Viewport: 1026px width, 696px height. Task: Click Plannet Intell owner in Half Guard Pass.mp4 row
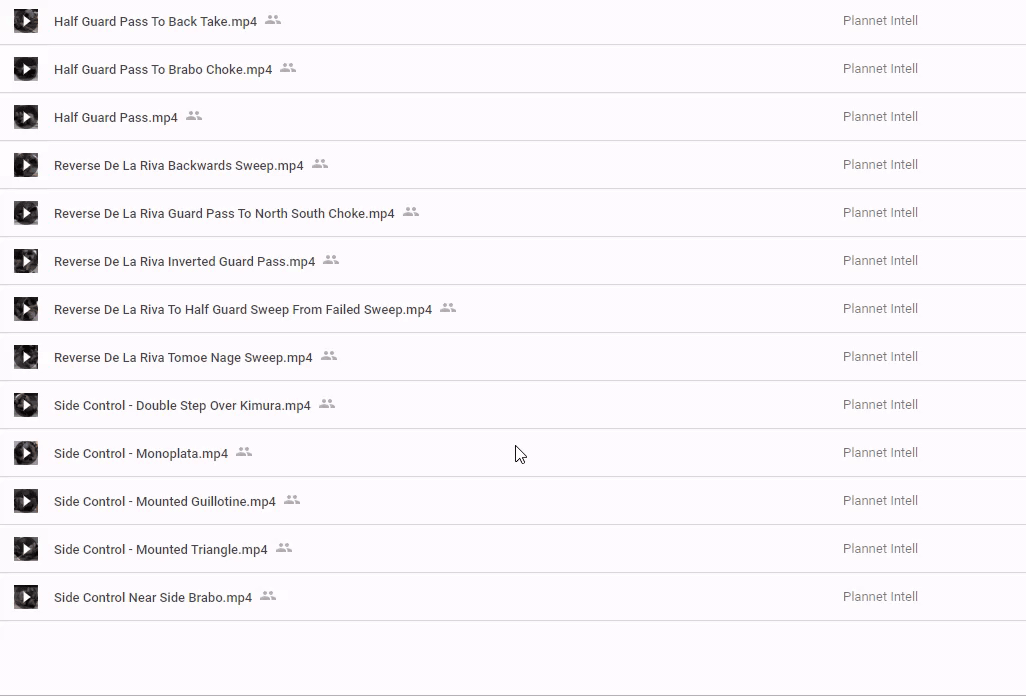(880, 117)
